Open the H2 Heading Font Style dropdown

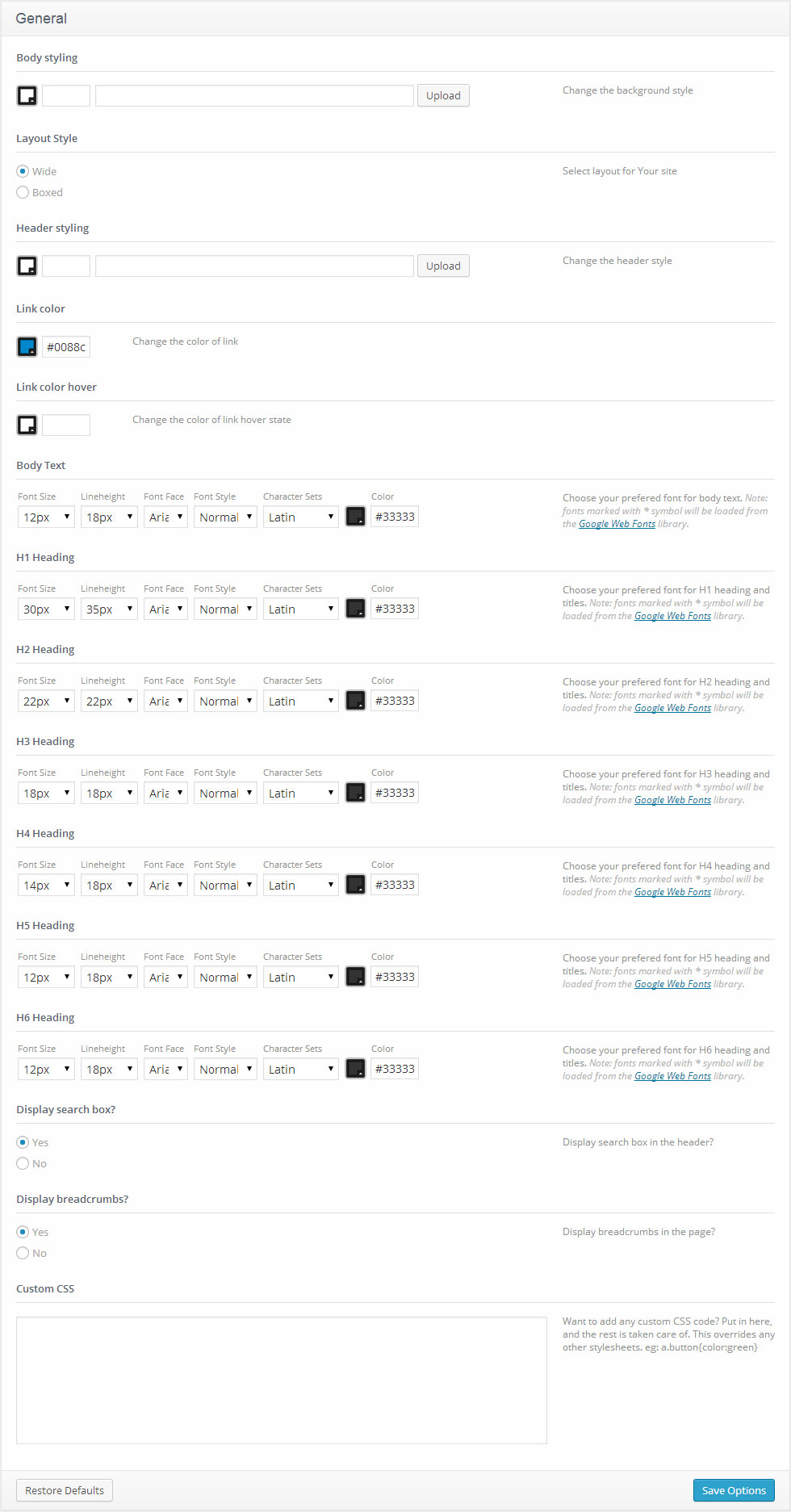click(225, 702)
